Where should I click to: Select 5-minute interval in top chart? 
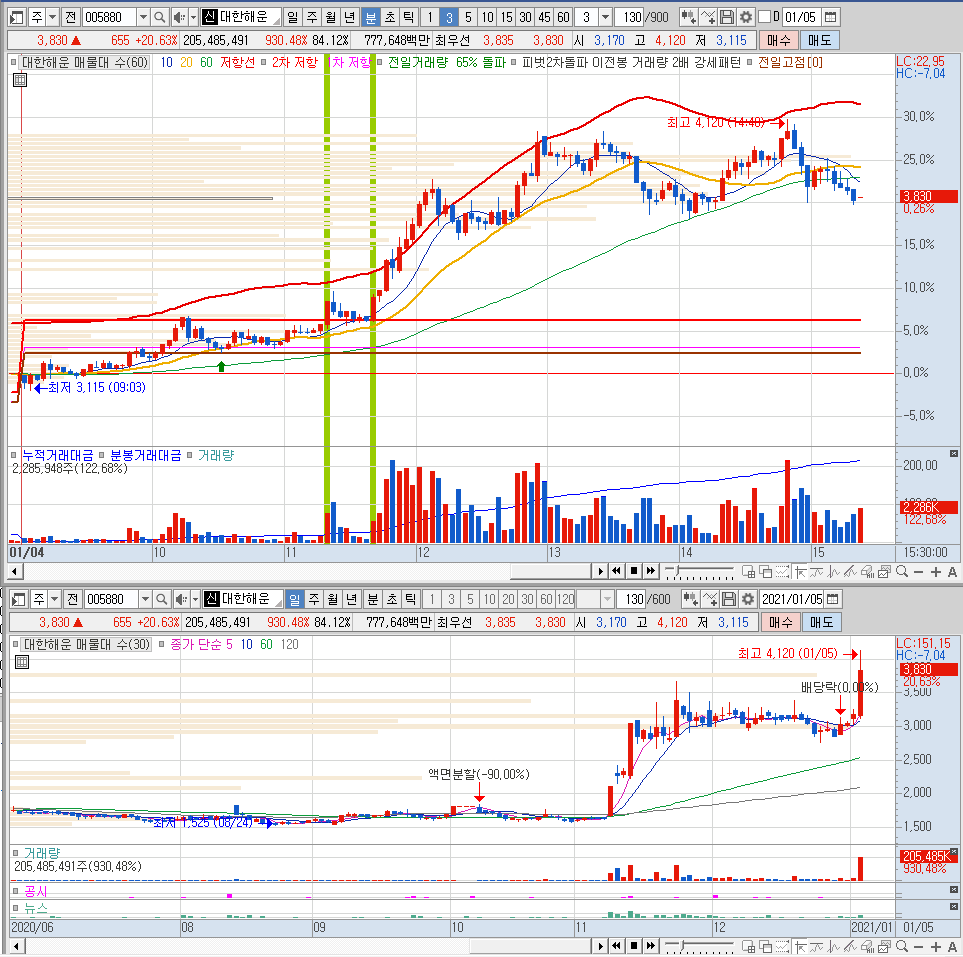pyautogui.click(x=468, y=17)
